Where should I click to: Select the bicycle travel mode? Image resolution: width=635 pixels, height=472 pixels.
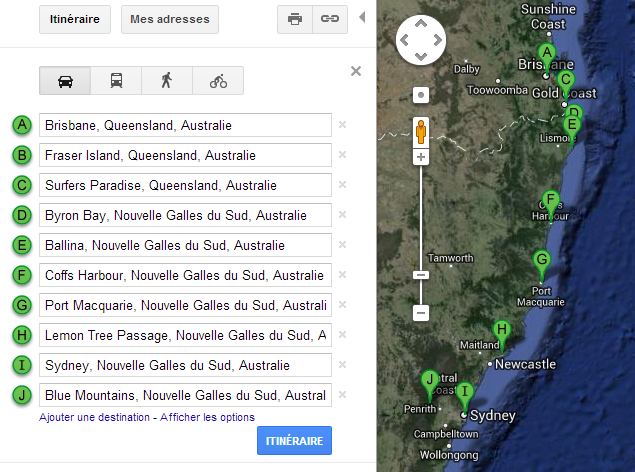pos(218,81)
